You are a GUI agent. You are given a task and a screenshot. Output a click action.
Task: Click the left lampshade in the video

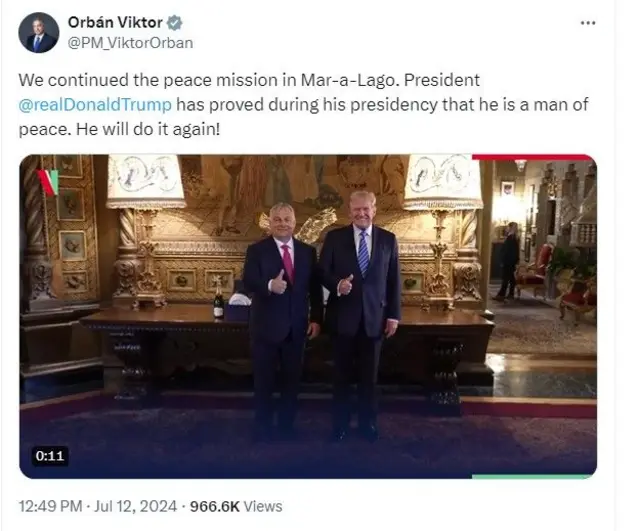(x=146, y=181)
